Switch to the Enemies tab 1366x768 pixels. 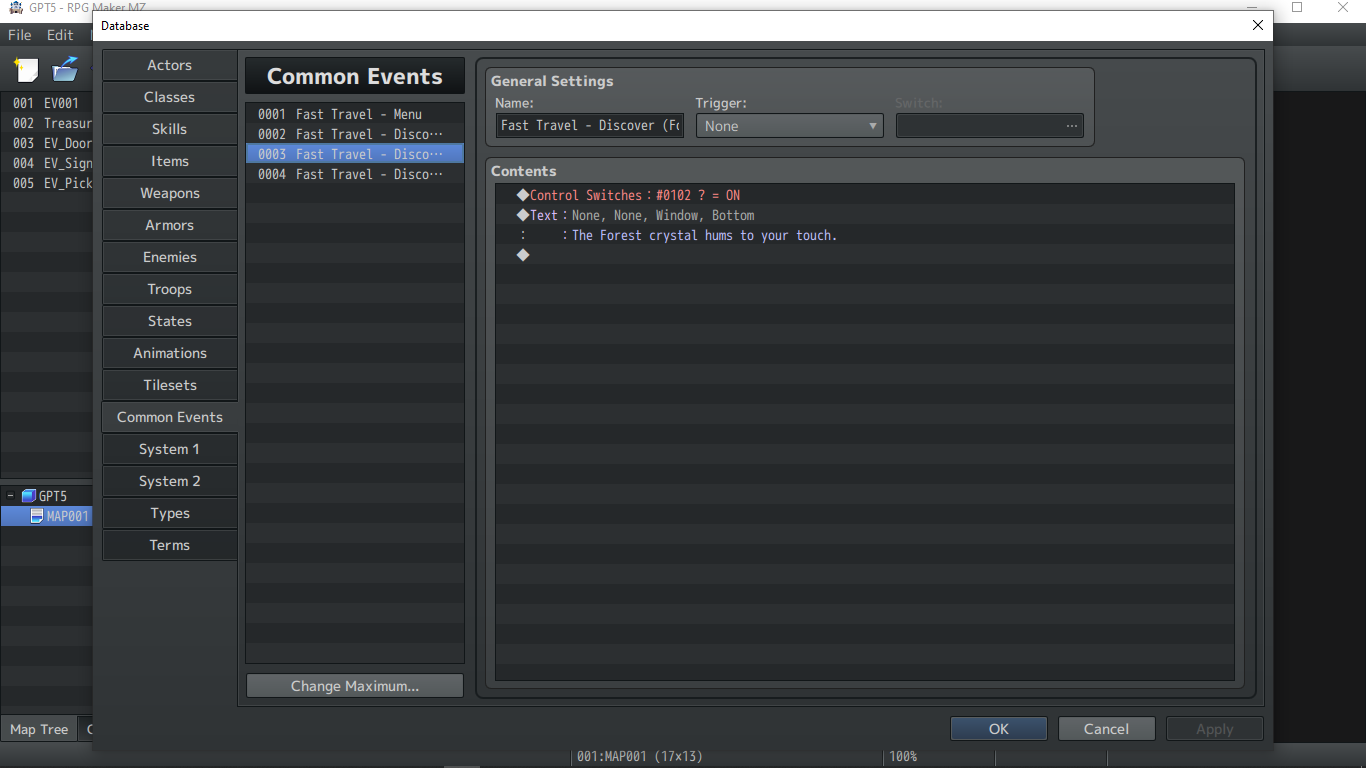pos(170,257)
